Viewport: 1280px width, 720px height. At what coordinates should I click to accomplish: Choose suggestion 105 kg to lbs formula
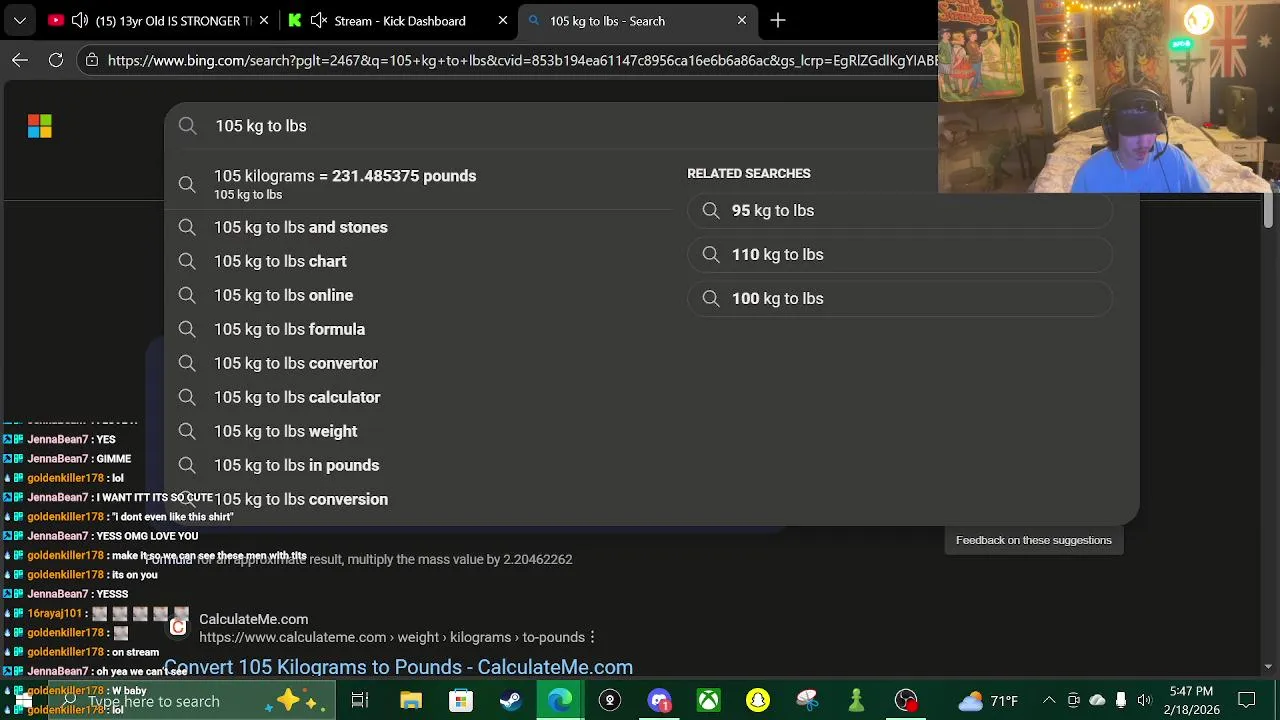coord(420,329)
